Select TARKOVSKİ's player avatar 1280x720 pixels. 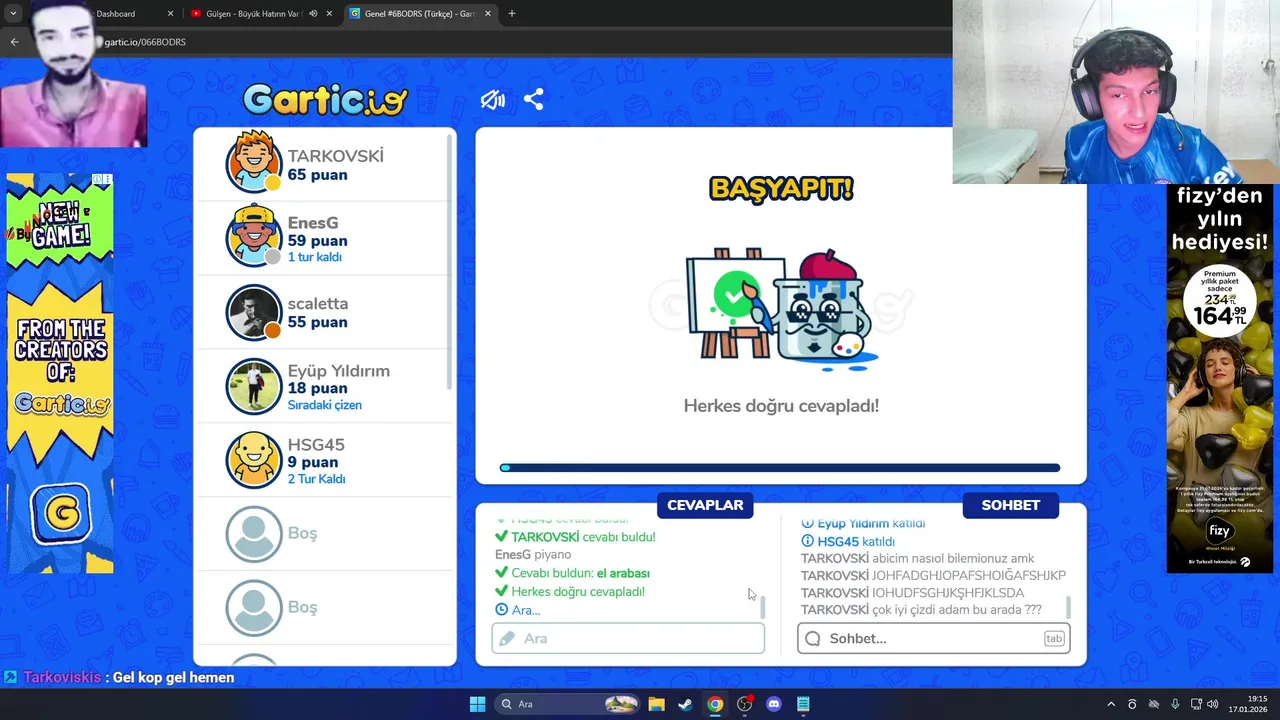[254, 162]
